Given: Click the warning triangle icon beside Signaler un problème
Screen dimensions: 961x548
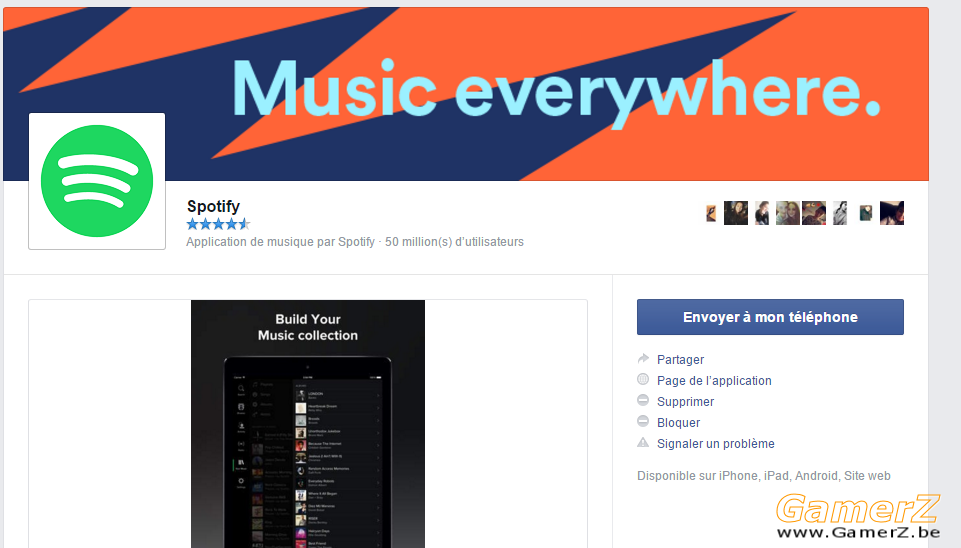Looking at the screenshot, I should (643, 443).
